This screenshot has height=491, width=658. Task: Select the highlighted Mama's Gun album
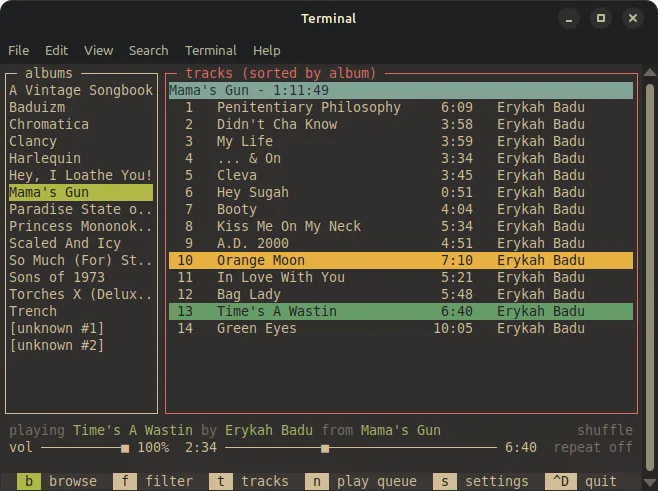(x=81, y=192)
